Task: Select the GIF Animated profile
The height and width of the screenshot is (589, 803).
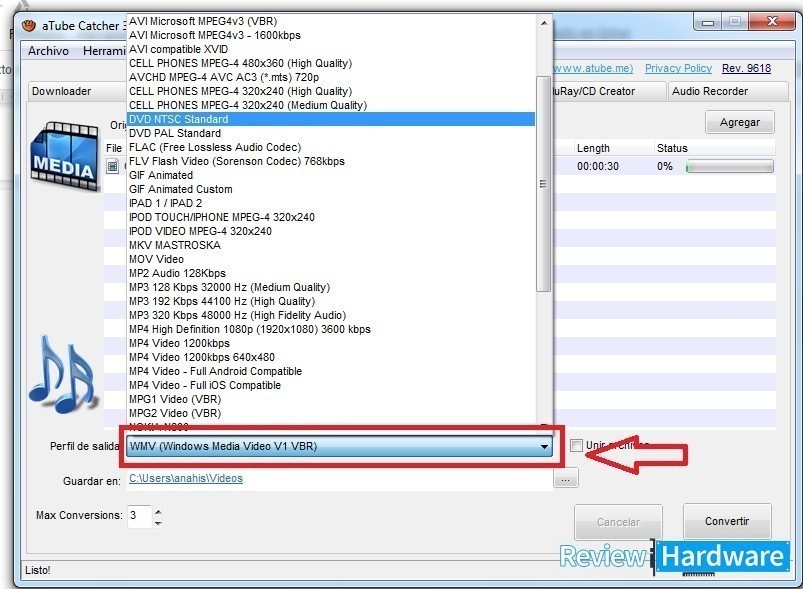Action: [x=331, y=175]
